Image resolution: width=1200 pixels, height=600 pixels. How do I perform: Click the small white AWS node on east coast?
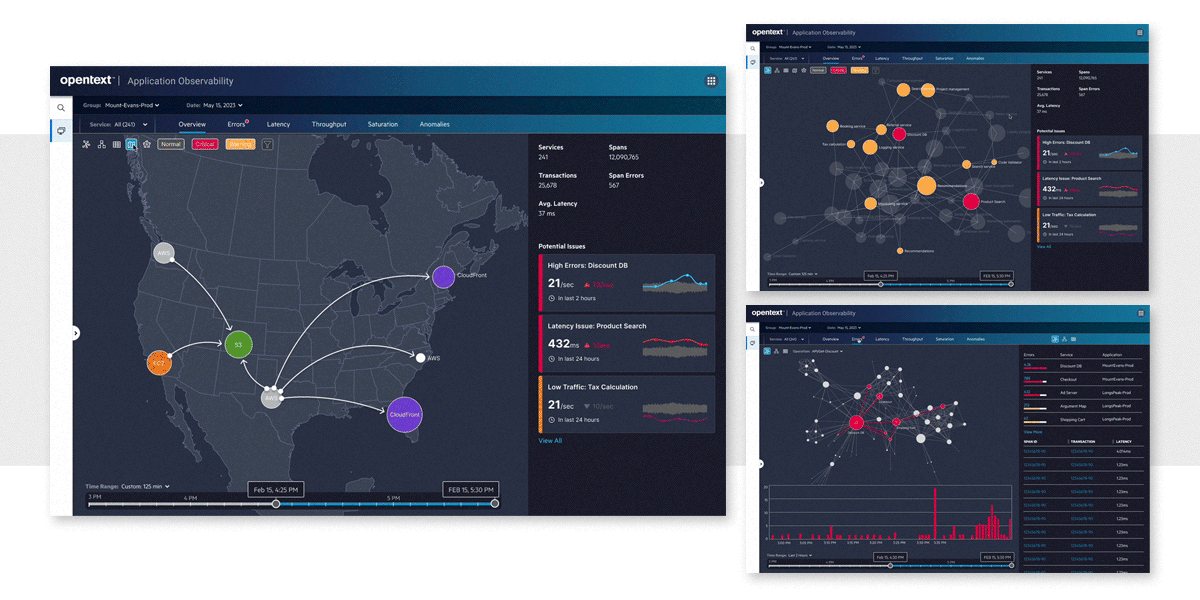(x=420, y=358)
